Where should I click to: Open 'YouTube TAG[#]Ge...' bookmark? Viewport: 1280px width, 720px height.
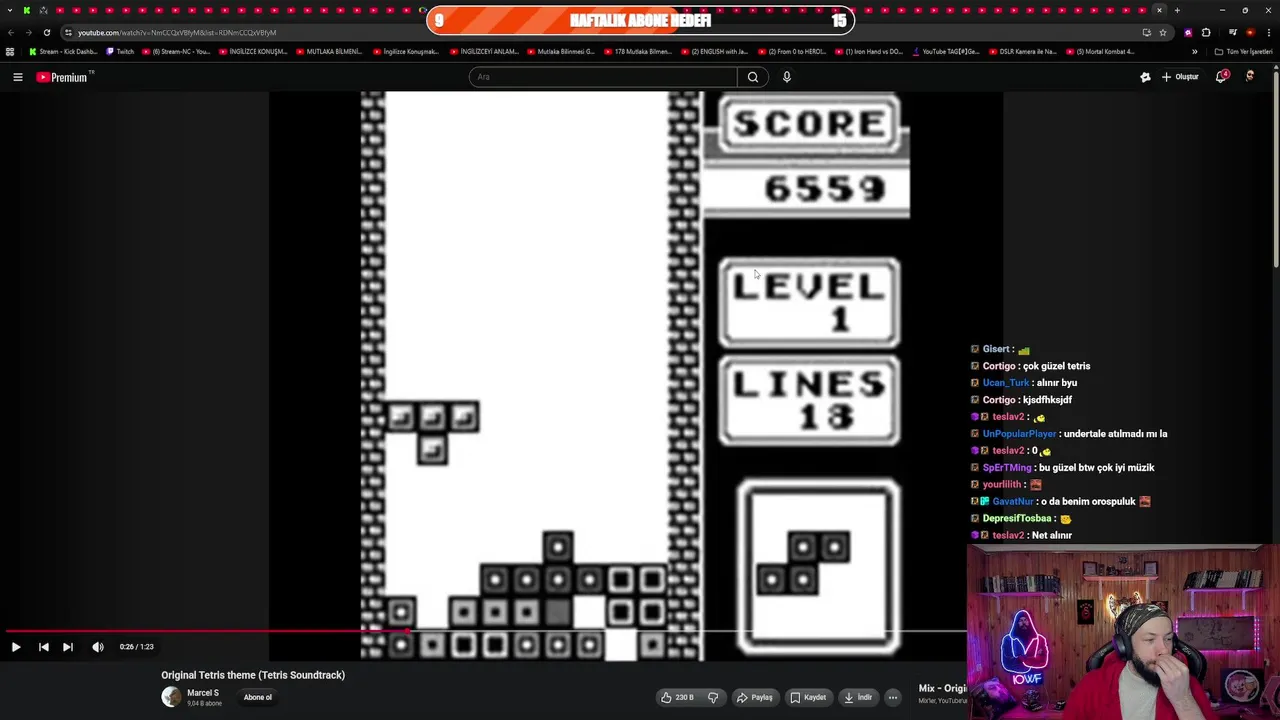click(946, 51)
